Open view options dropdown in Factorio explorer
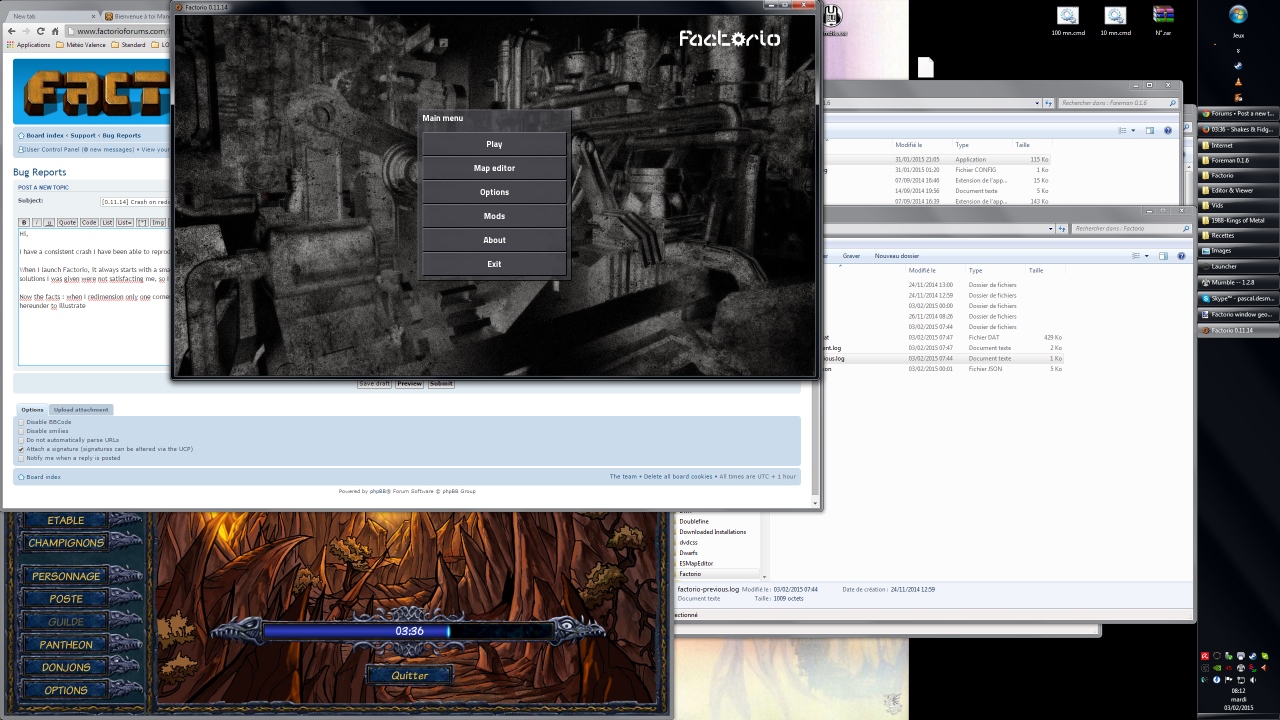This screenshot has width=1280, height=720. pos(1147,256)
